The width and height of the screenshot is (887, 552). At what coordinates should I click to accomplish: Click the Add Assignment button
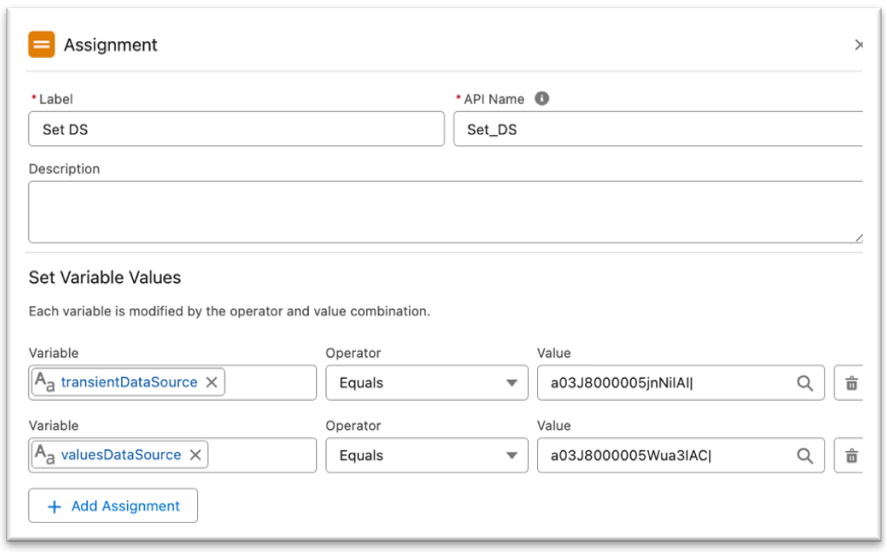113,506
